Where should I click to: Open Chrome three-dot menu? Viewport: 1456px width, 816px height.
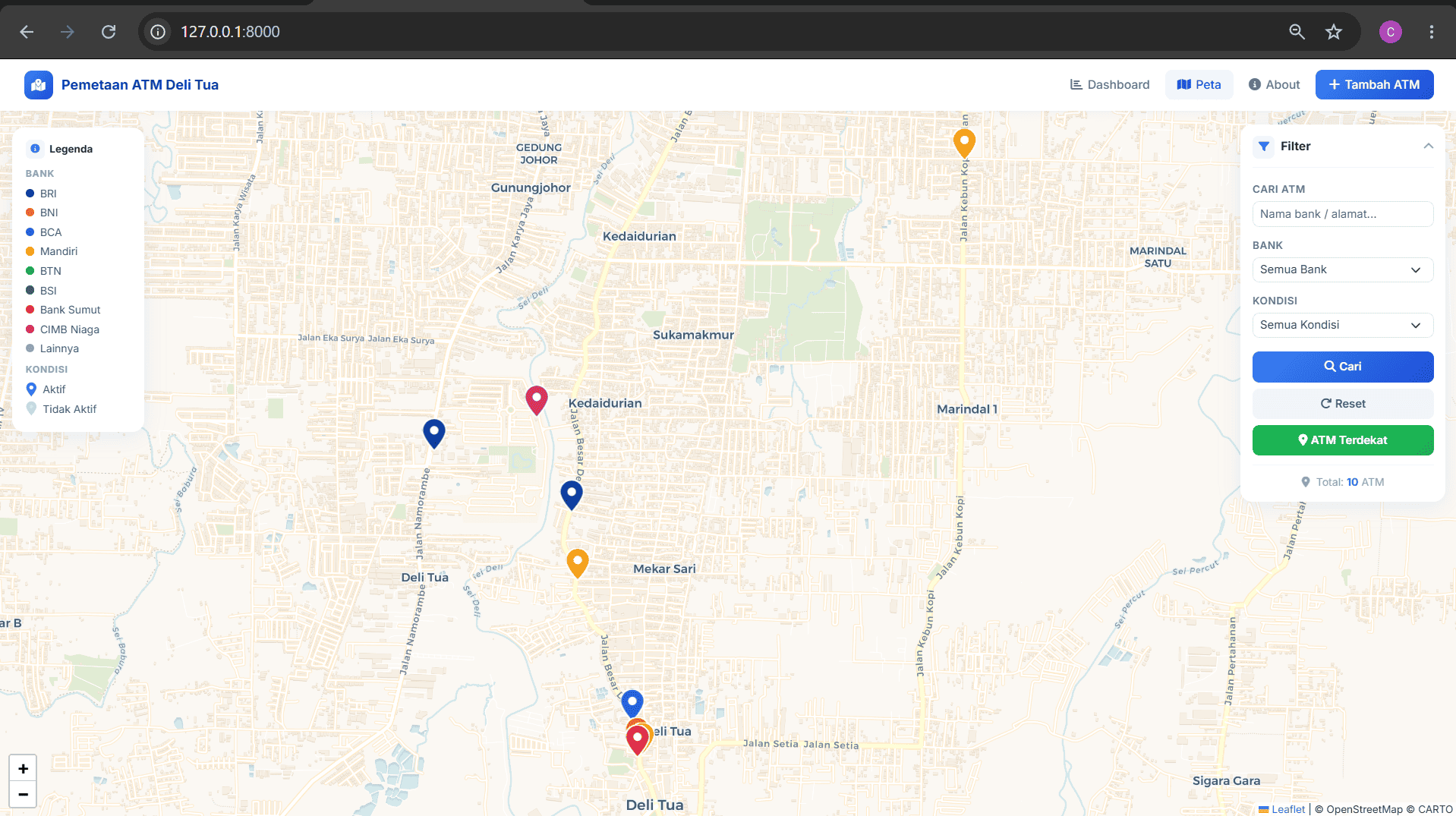point(1432,32)
